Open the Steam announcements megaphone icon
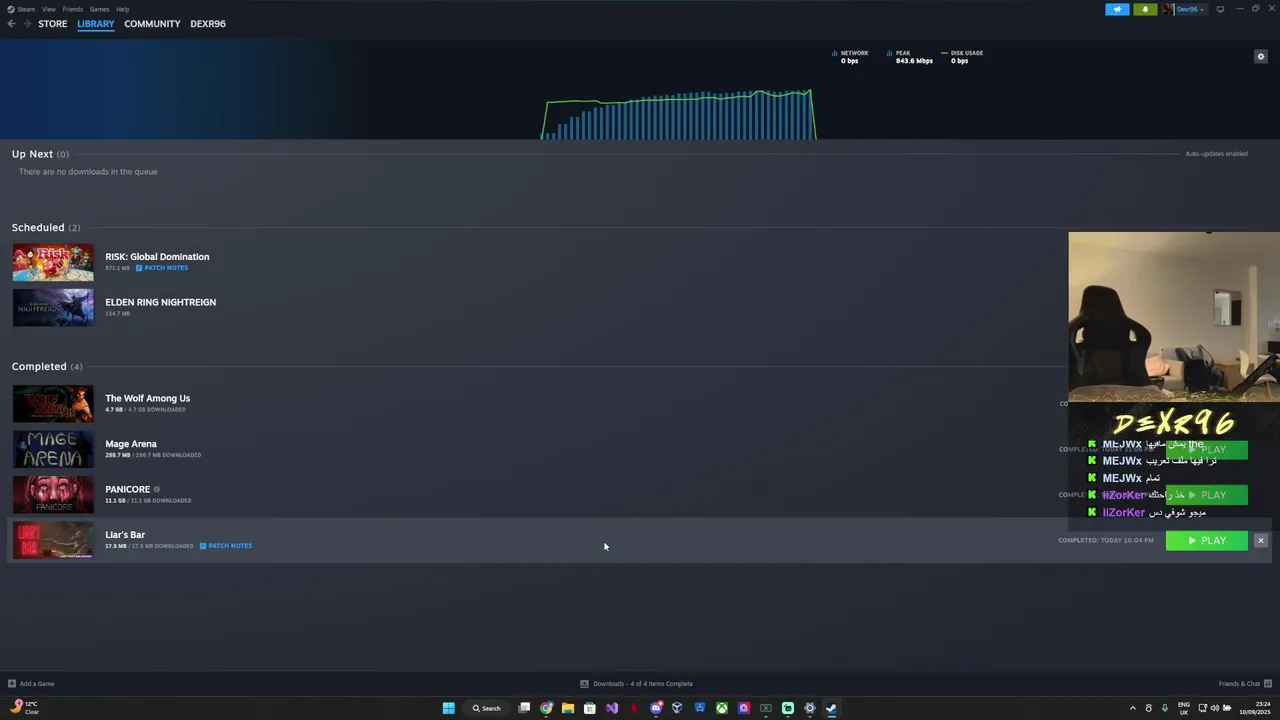The height and width of the screenshot is (720, 1280). pos(1117,9)
